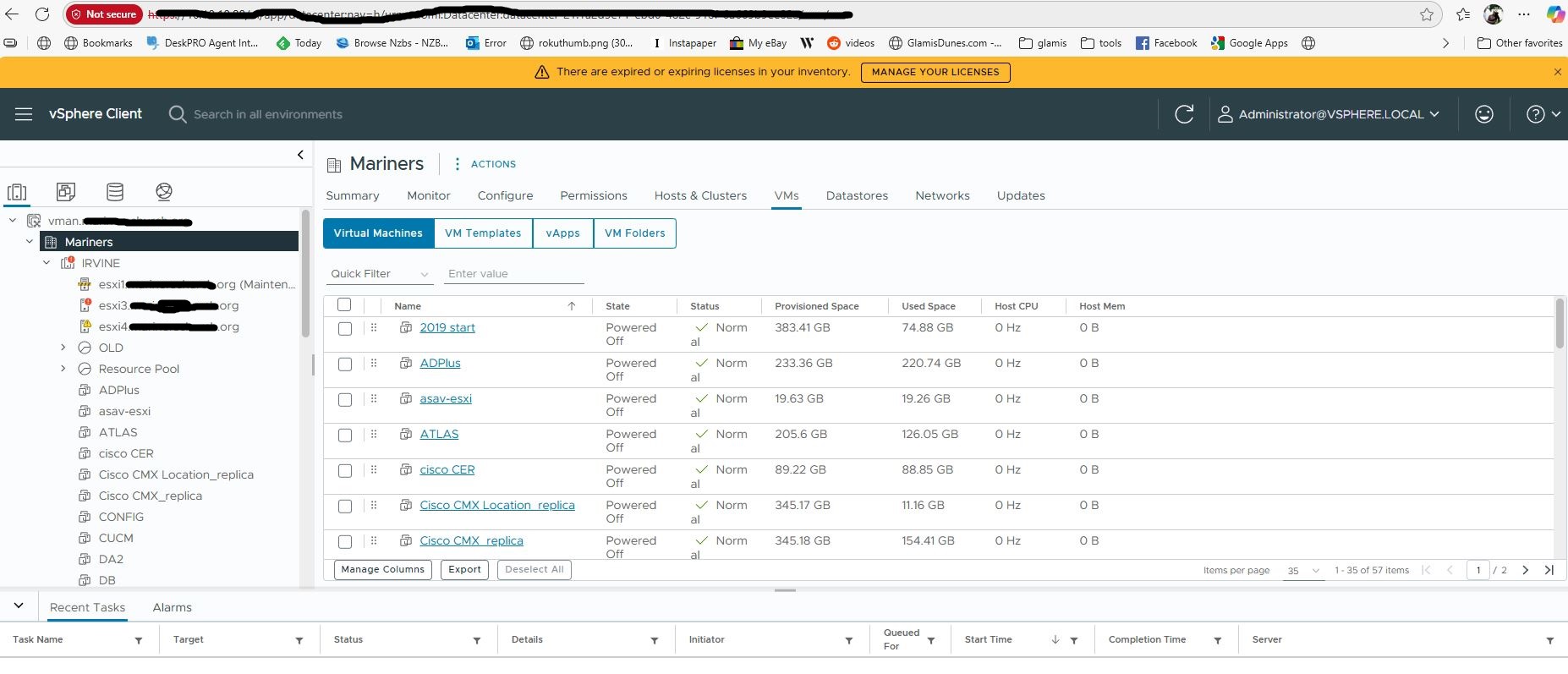Collapse the left navigation pane
The height and width of the screenshot is (674, 1568).
coord(300,155)
